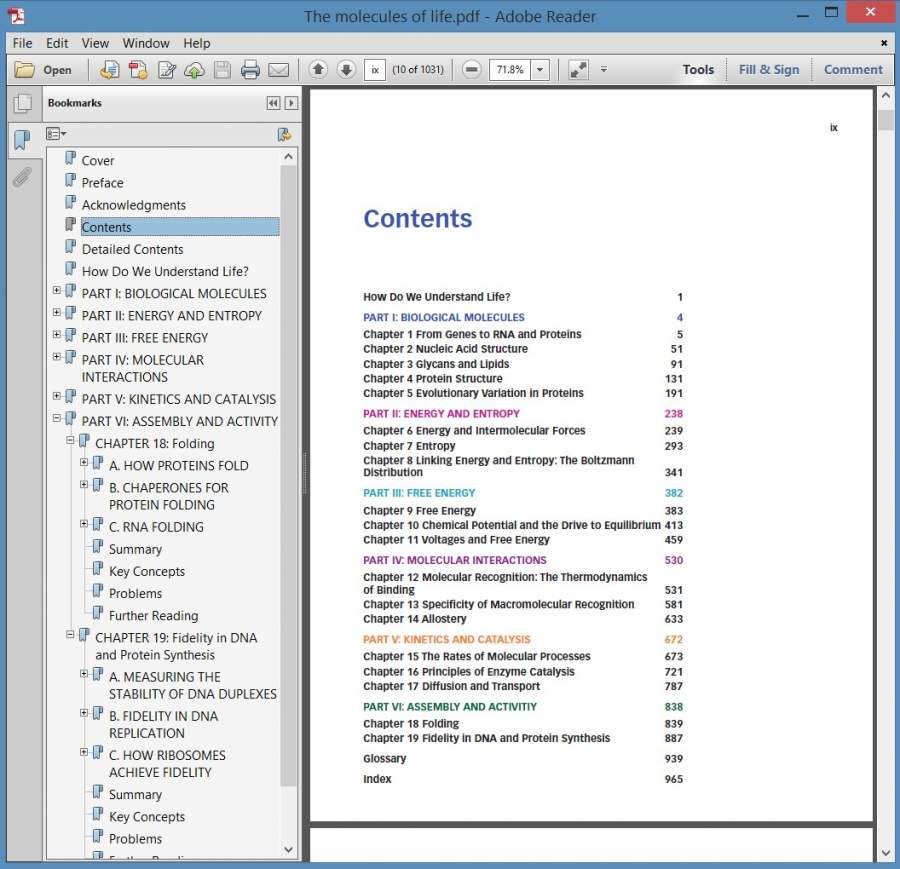
Task: Click the email envelope icon
Action: (278, 70)
